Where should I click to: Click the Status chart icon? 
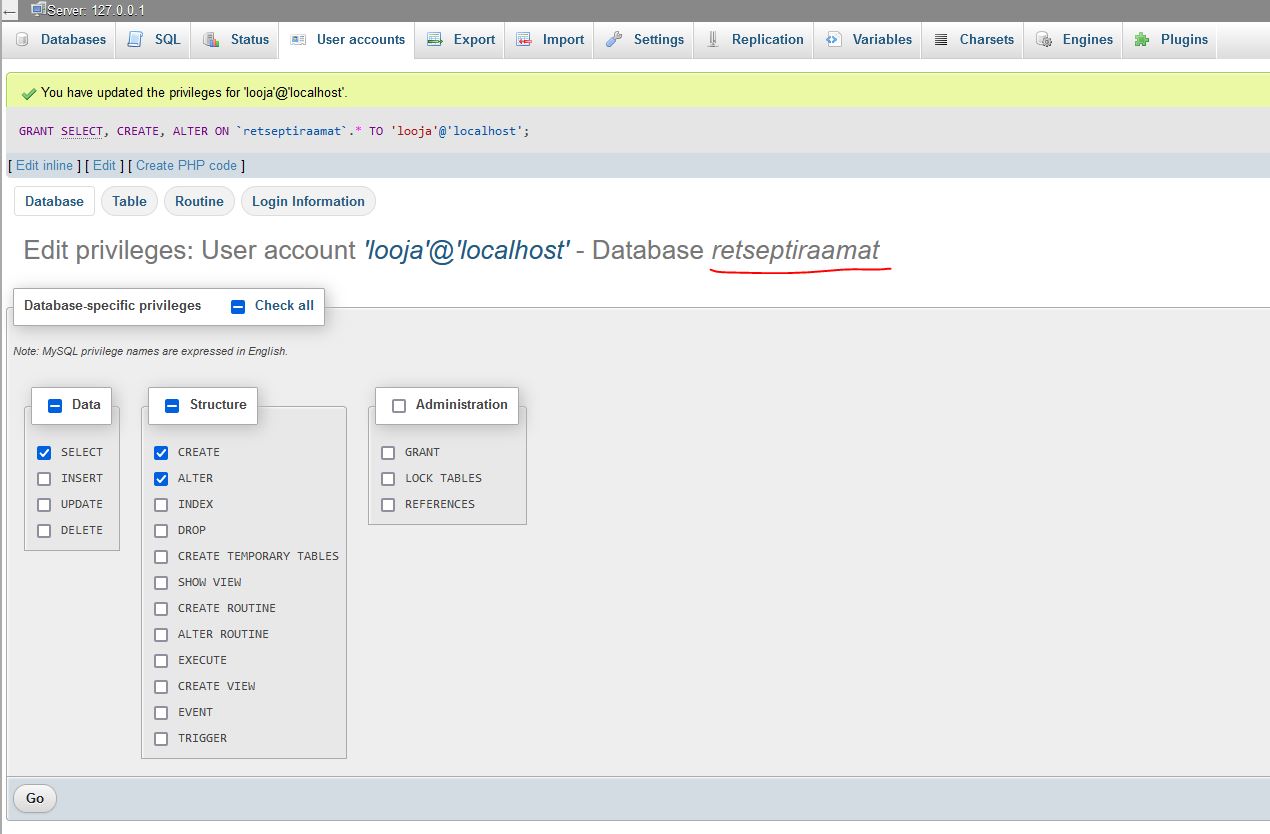(x=211, y=40)
